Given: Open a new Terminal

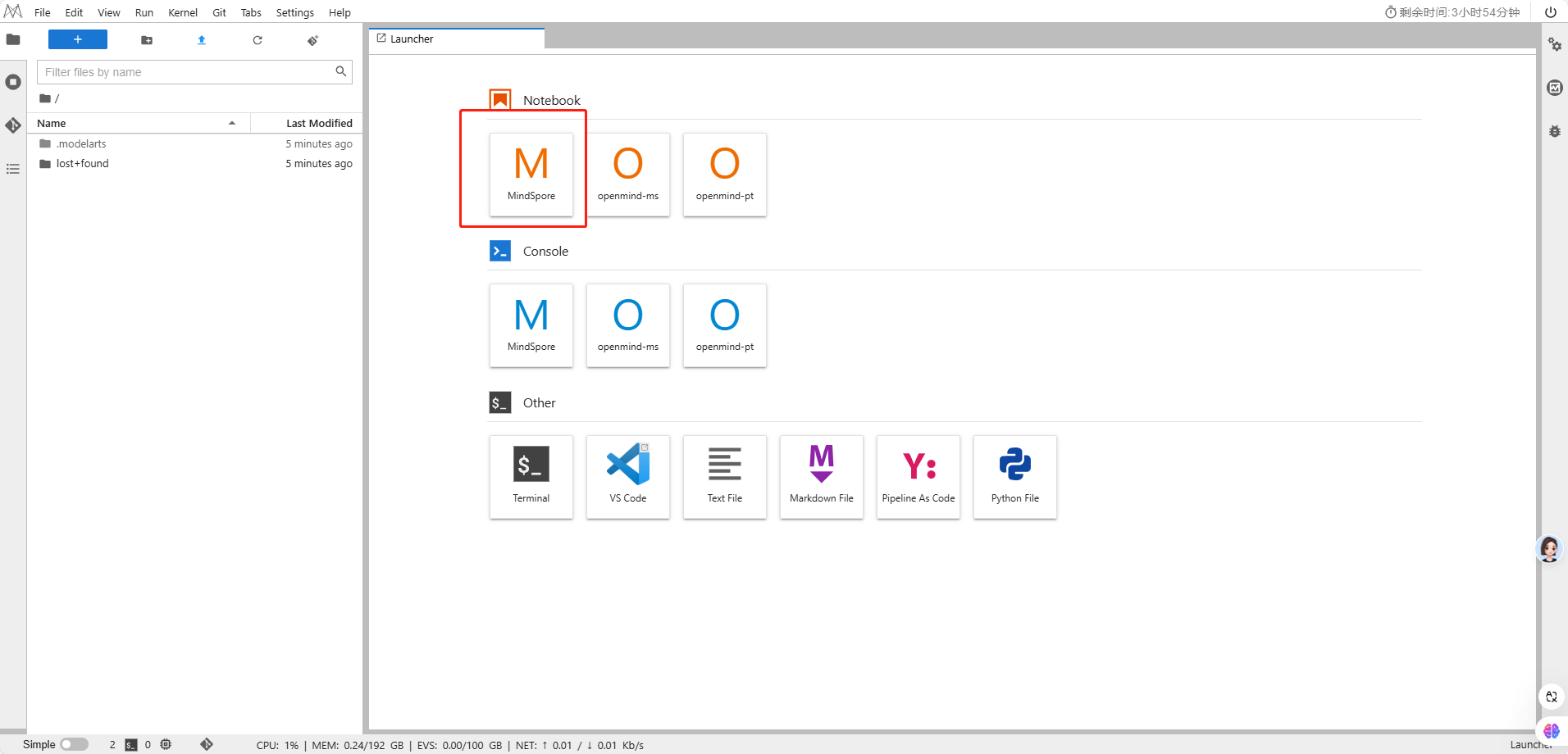Looking at the screenshot, I should (531, 477).
